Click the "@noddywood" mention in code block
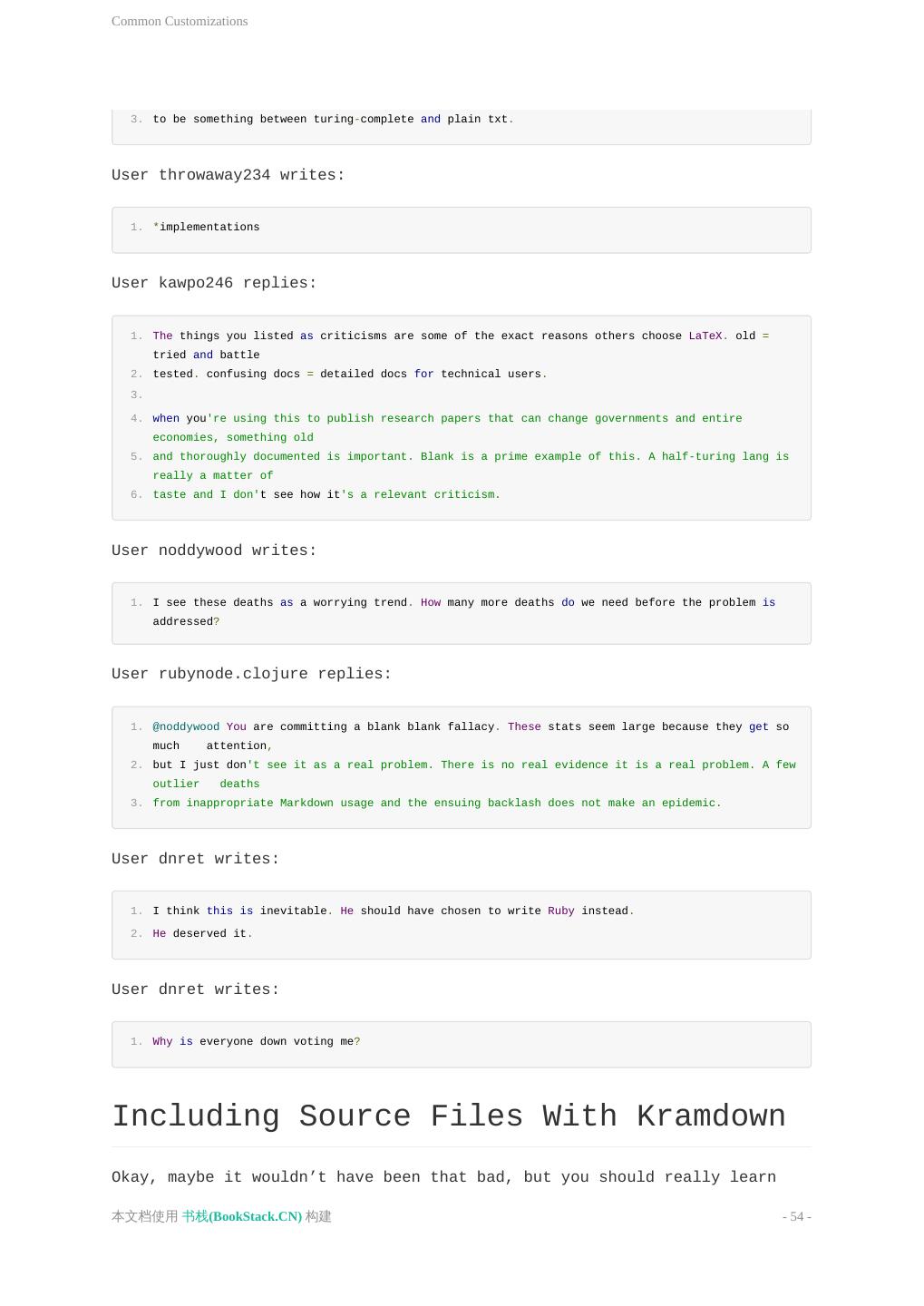This screenshot has width=924, height=1306. [x=186, y=727]
